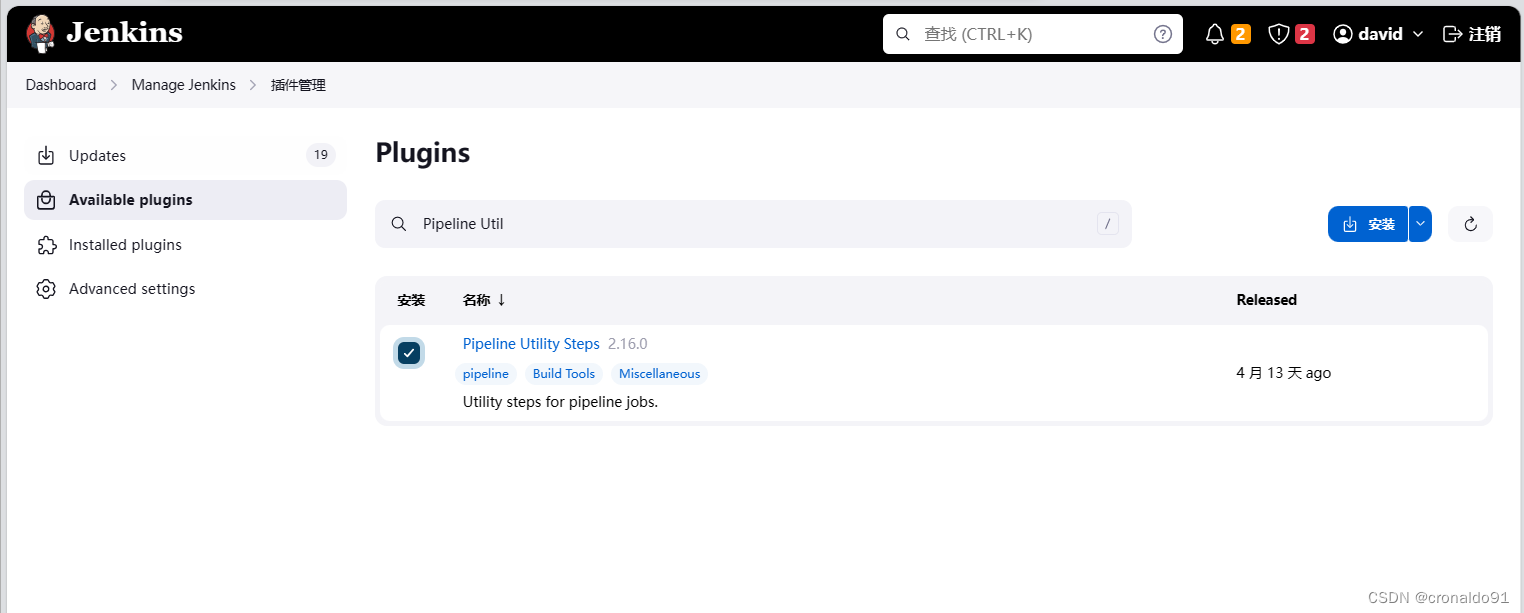Click the plugin search field containing Pipeline Util
The width and height of the screenshot is (1524, 613).
pyautogui.click(x=753, y=224)
